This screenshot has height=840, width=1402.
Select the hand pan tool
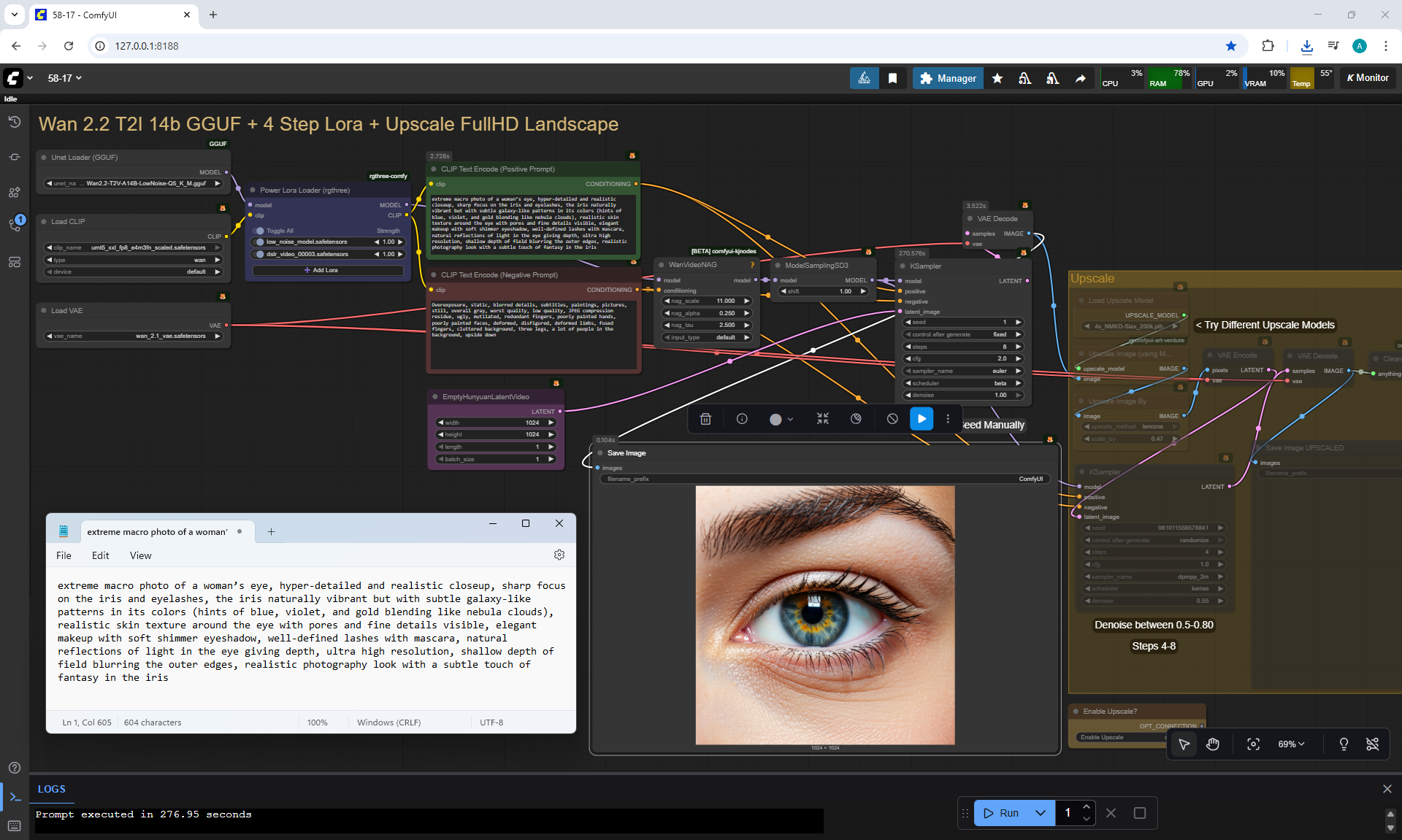[1213, 744]
